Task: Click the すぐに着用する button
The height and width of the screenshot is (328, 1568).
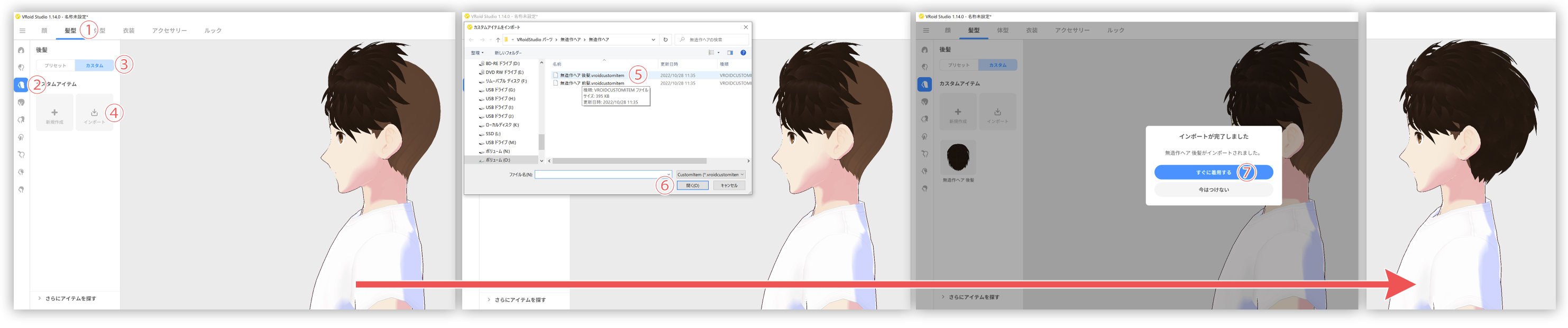Action: [x=1213, y=173]
